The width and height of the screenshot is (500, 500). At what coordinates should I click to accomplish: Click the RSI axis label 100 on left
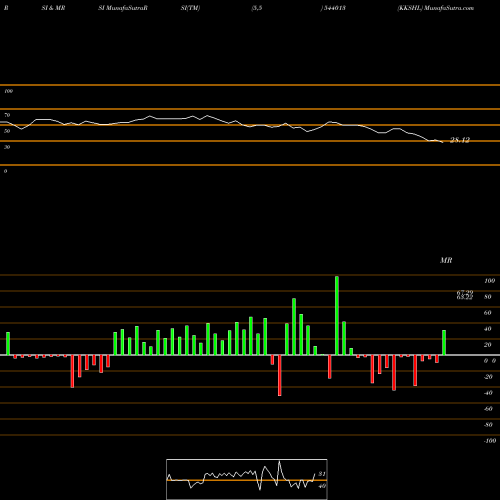(8, 91)
